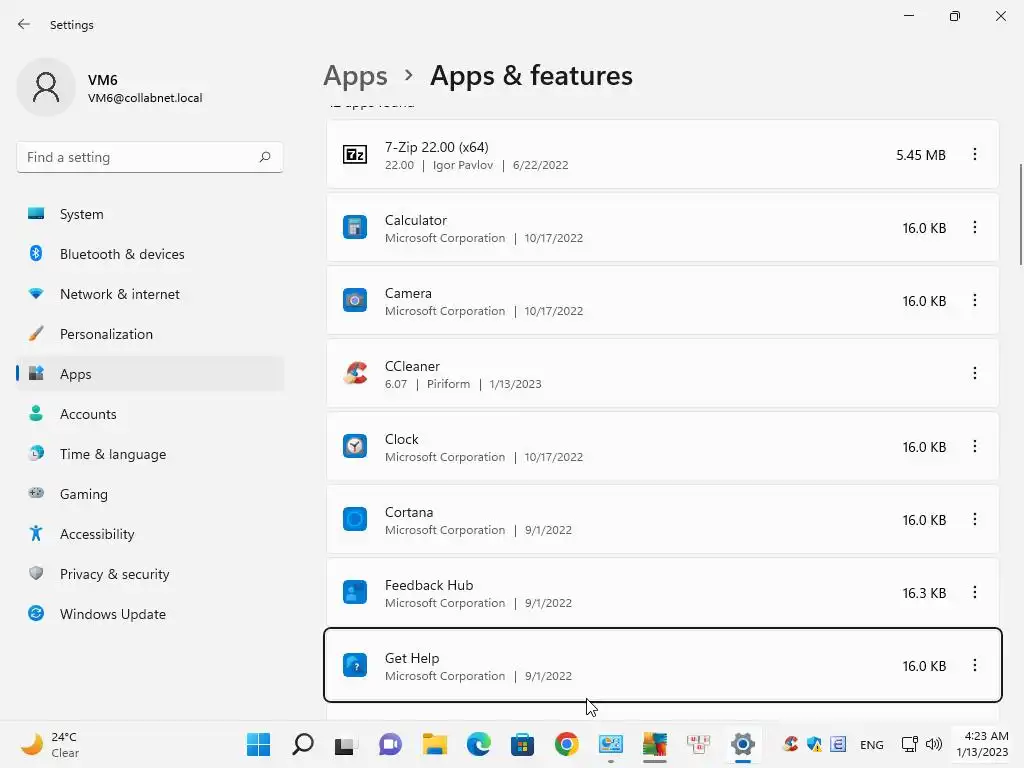Click the Apps breadcrumb link
Screen dimensions: 1024x768
point(355,76)
